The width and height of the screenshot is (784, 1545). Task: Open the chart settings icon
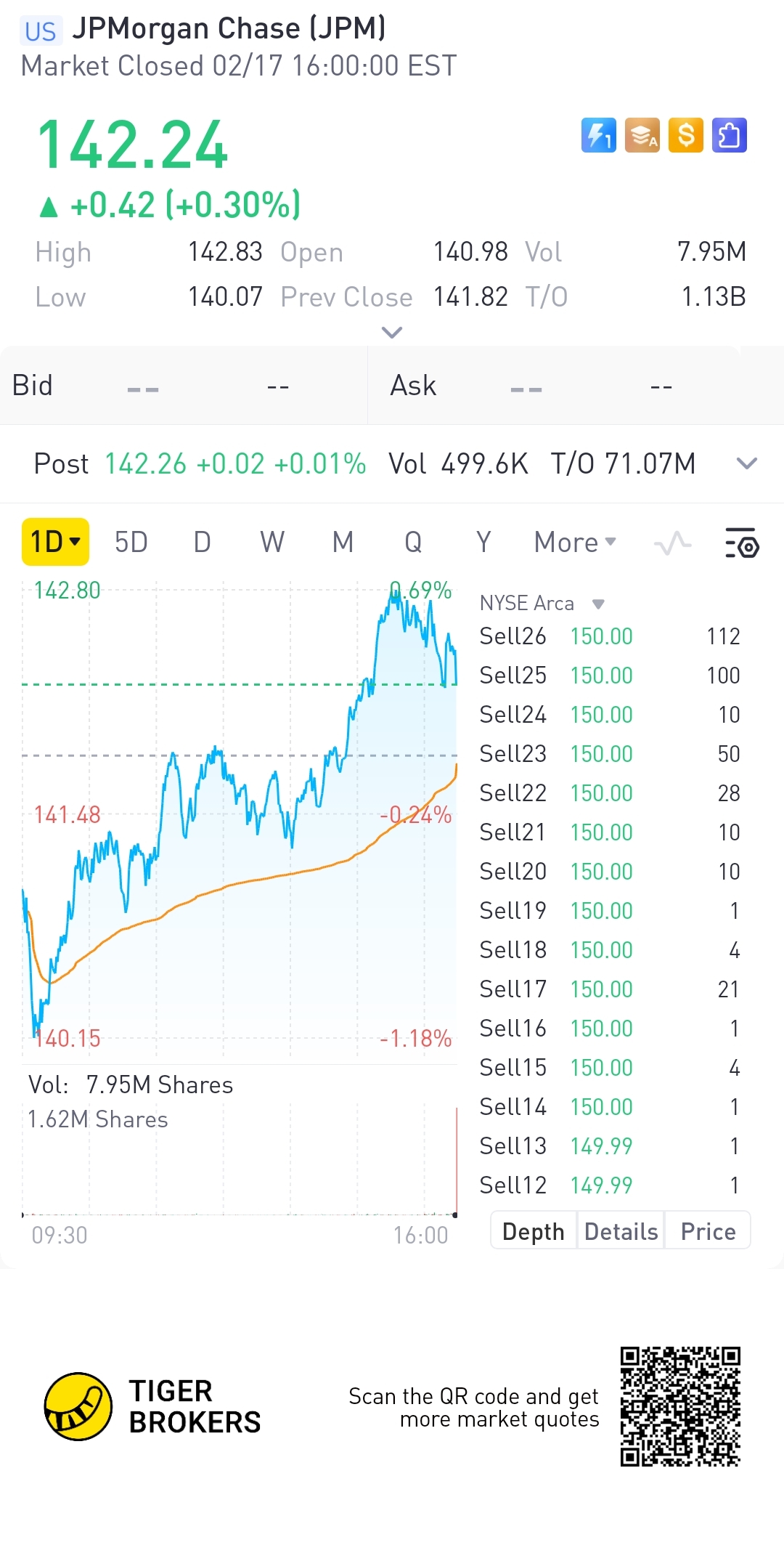point(742,543)
